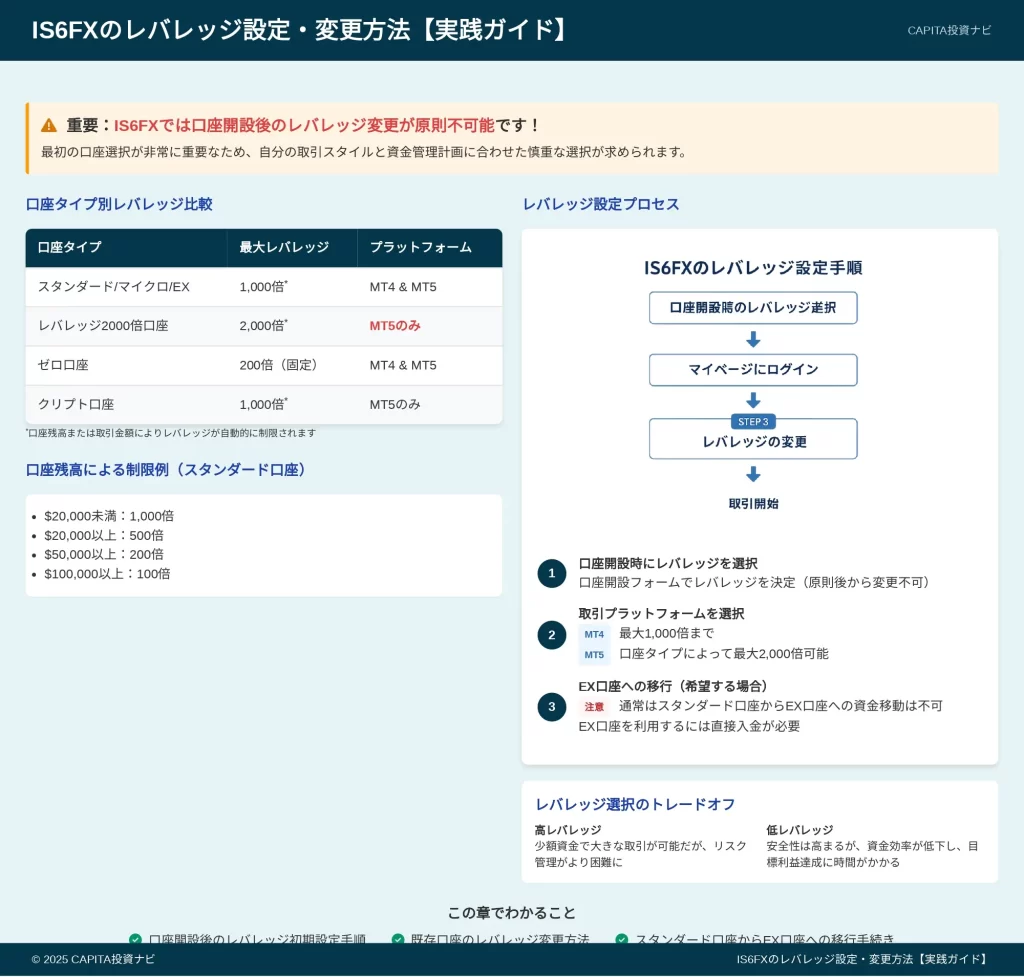Click the 高レバレッジ label
This screenshot has height=977, width=1024.
[568, 830]
